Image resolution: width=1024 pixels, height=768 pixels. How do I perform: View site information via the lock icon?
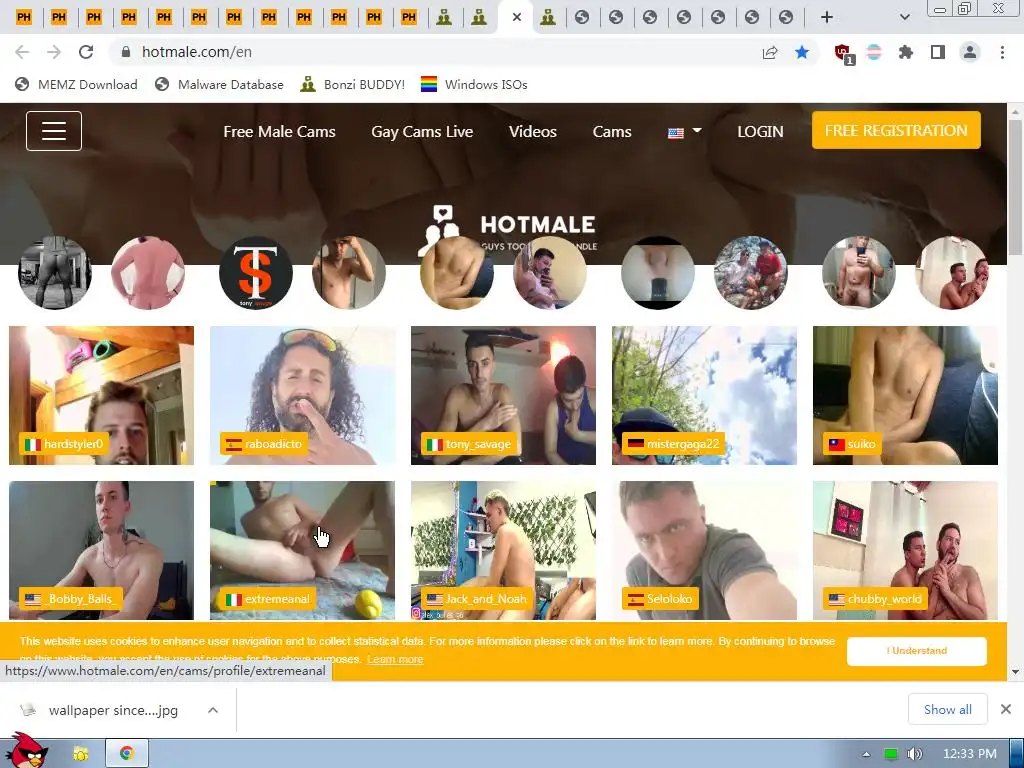[126, 52]
